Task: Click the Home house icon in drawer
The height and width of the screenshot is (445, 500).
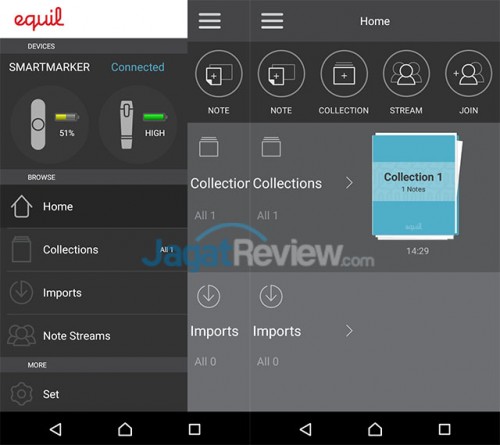Action: [x=21, y=206]
